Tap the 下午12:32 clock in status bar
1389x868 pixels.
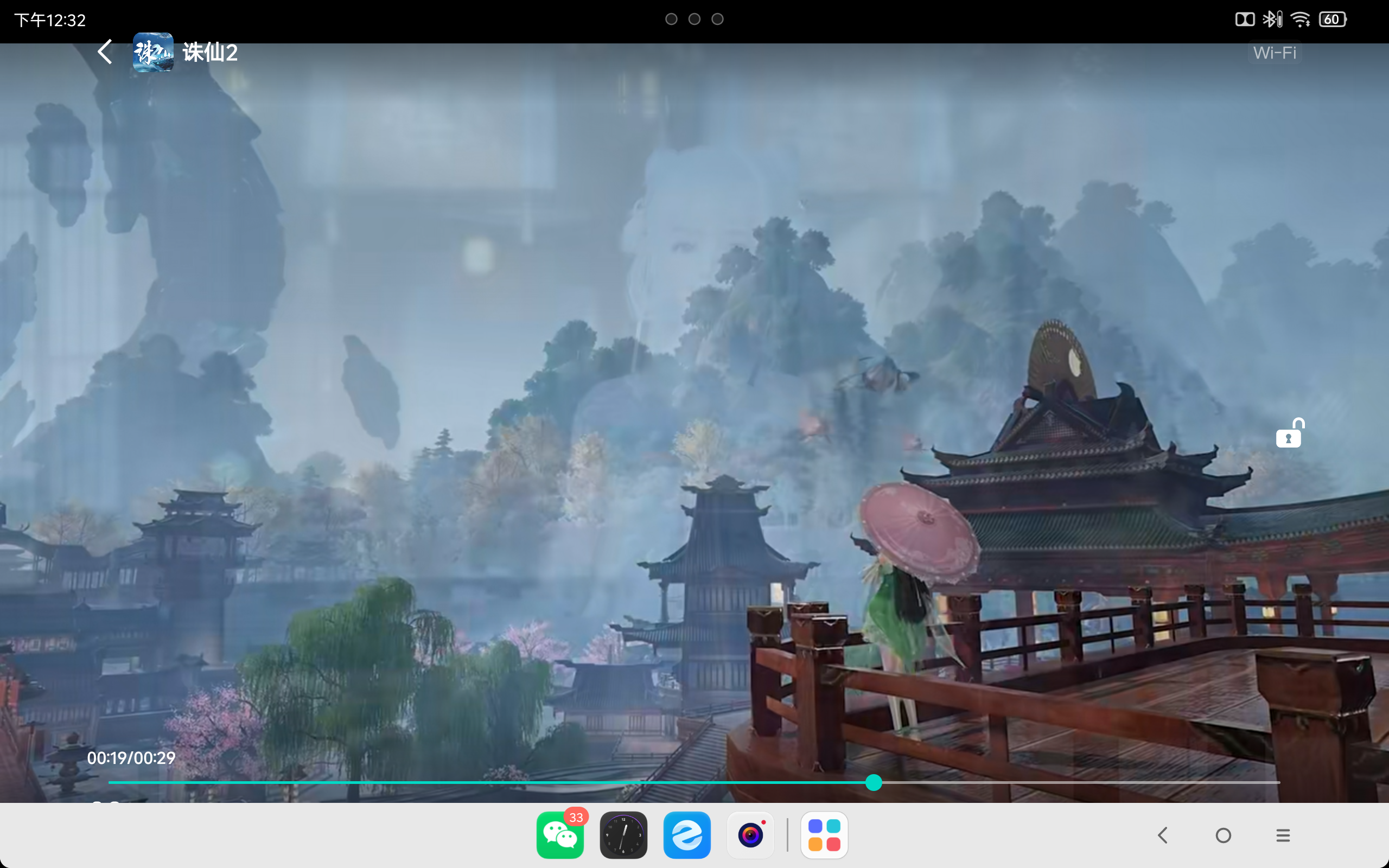coord(50,20)
